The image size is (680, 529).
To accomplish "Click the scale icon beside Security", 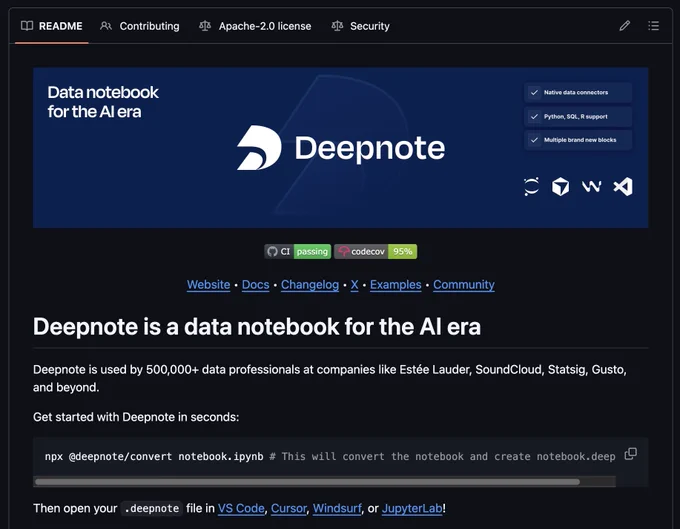I will 337,26.
